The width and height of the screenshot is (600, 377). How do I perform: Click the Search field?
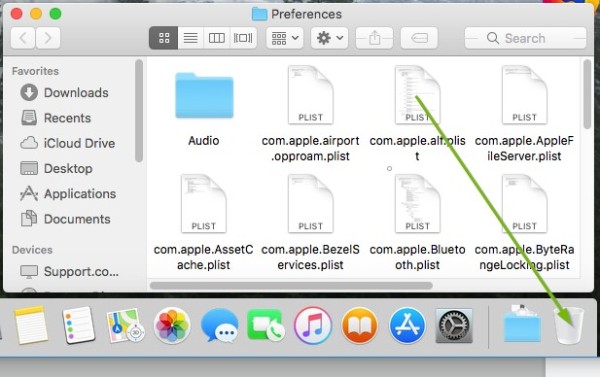point(525,38)
